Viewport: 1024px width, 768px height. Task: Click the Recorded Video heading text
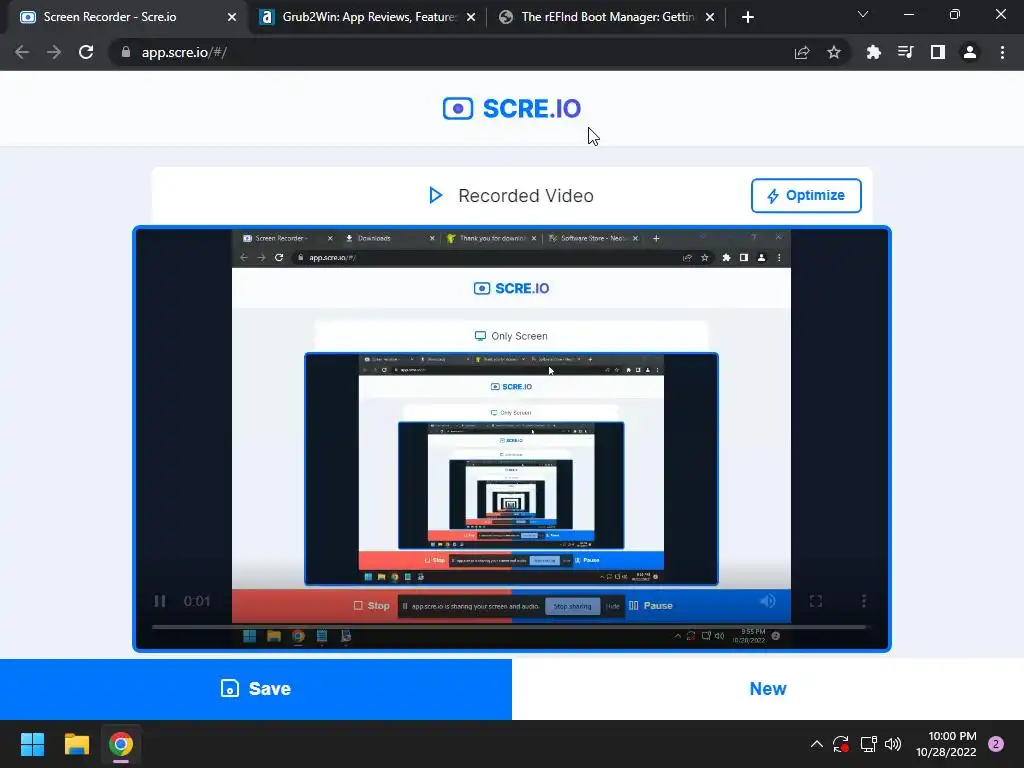click(526, 195)
